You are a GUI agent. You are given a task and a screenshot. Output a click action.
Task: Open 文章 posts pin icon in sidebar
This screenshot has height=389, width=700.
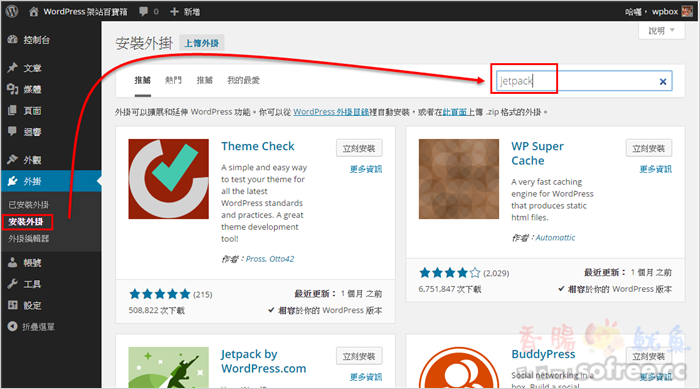12,68
